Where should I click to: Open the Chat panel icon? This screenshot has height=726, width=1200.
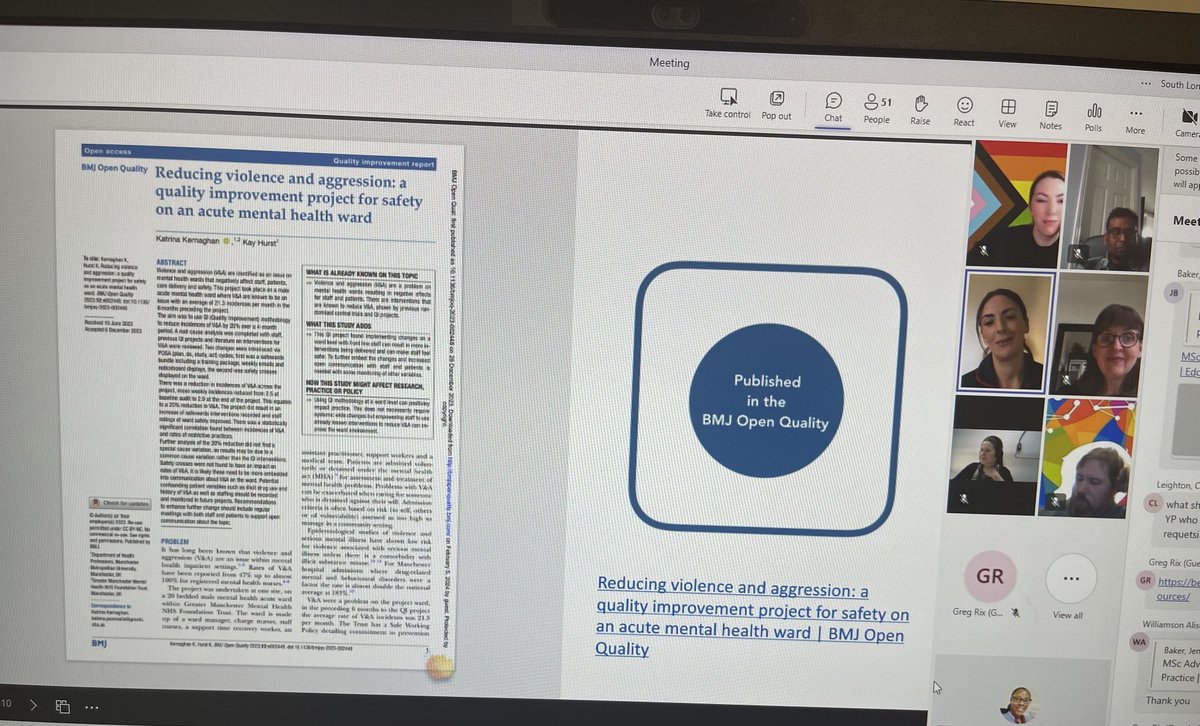[833, 101]
